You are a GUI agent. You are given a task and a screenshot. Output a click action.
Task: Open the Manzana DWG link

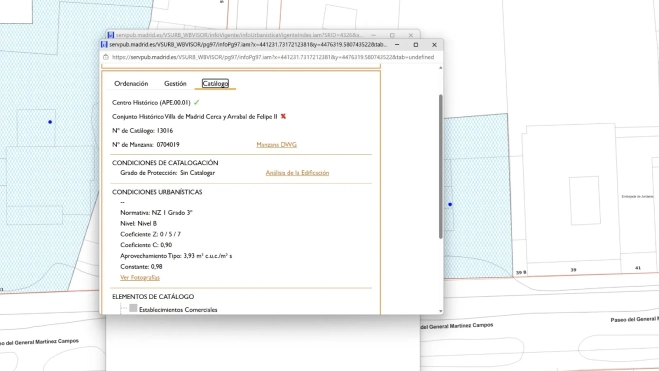coord(277,145)
